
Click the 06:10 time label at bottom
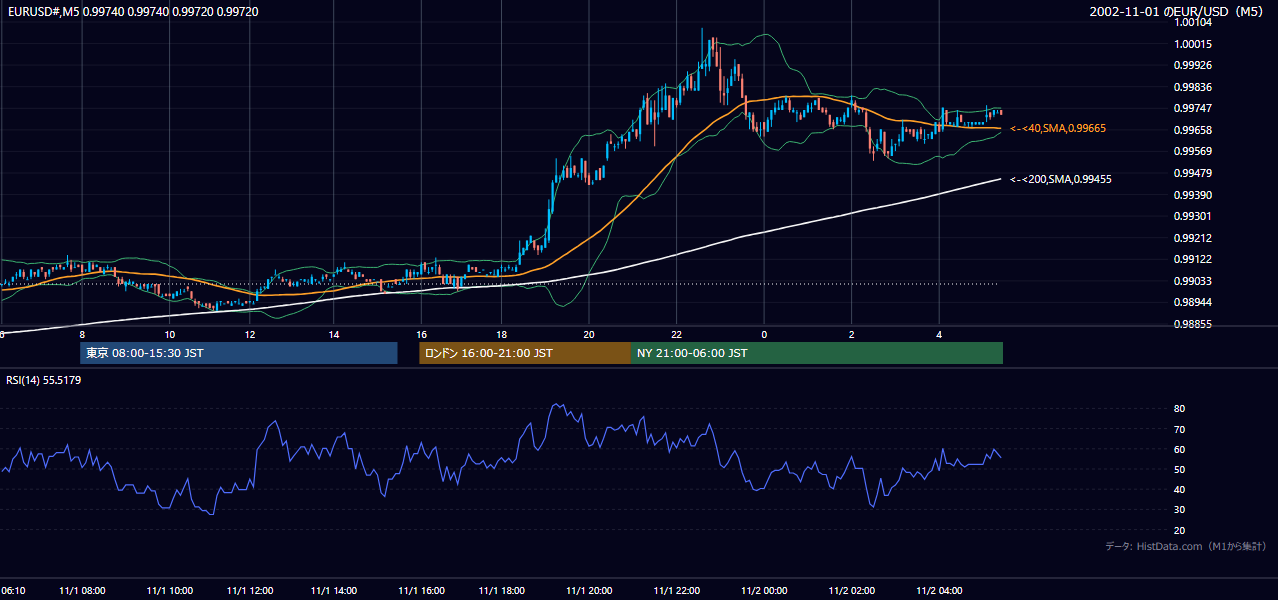13,591
